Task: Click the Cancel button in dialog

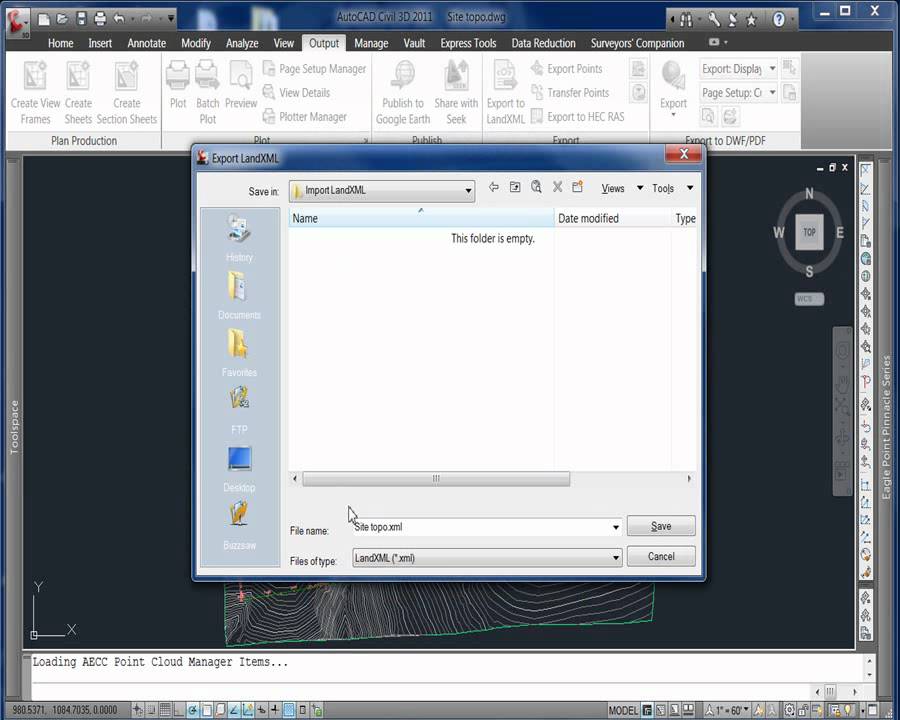Action: 661,556
